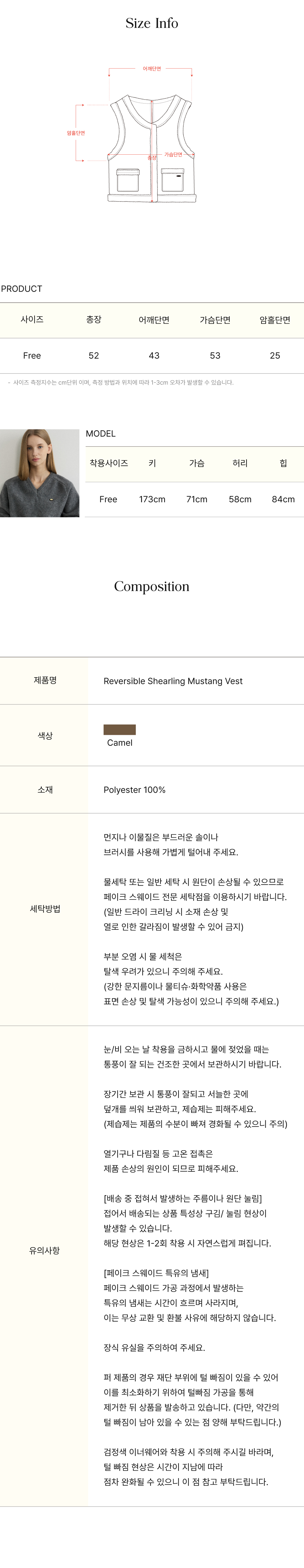Select the model hip value 84cm
Screen dimensions: 304x1568
click(x=283, y=499)
